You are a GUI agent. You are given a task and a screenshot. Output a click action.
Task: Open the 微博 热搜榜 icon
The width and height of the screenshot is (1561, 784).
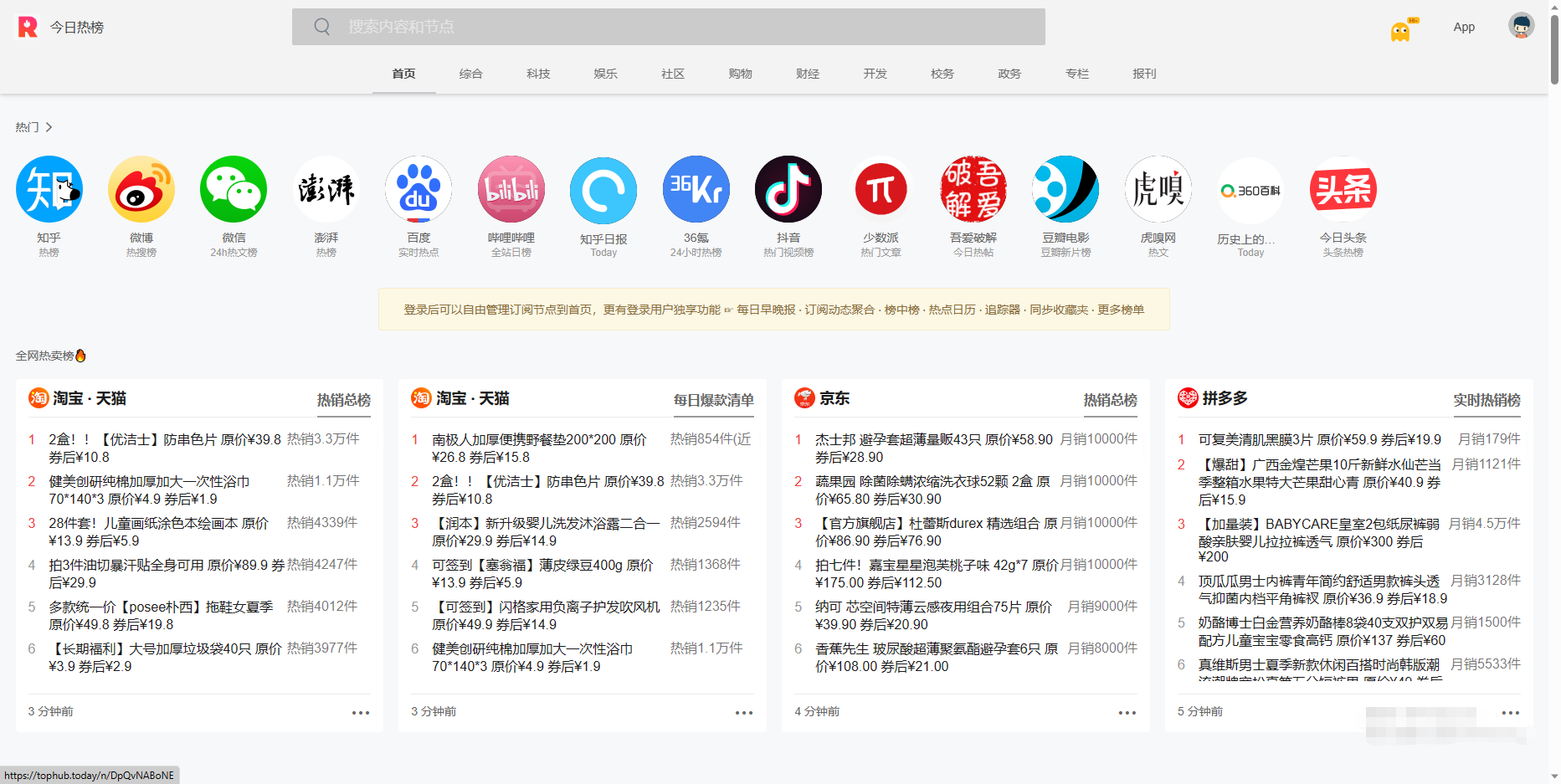tap(141, 189)
